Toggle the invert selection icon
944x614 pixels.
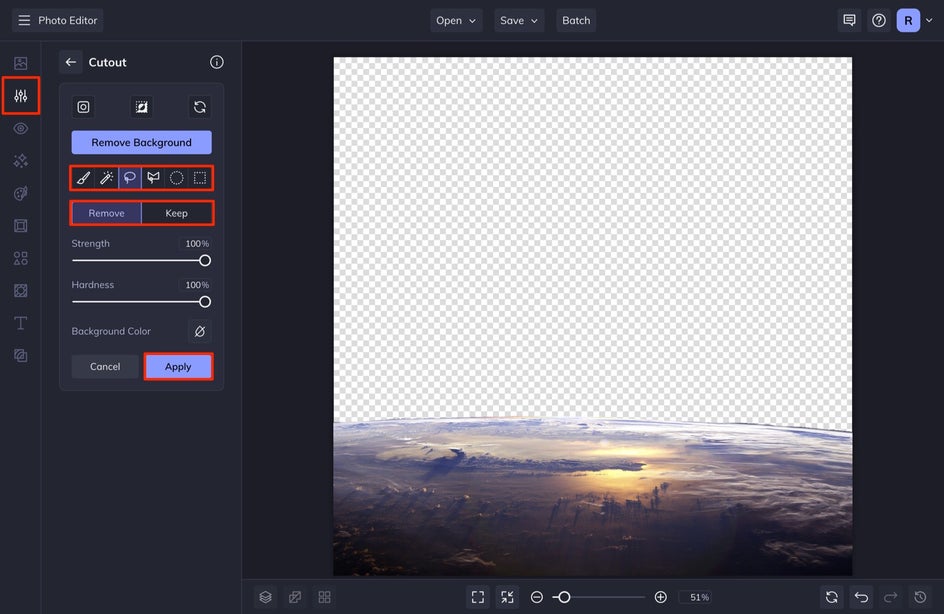coord(141,107)
